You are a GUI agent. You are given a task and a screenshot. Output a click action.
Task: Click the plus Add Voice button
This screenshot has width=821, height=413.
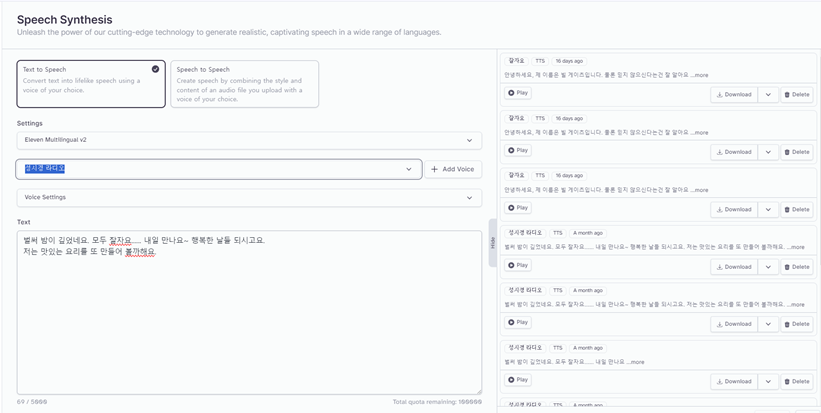pyautogui.click(x=453, y=169)
